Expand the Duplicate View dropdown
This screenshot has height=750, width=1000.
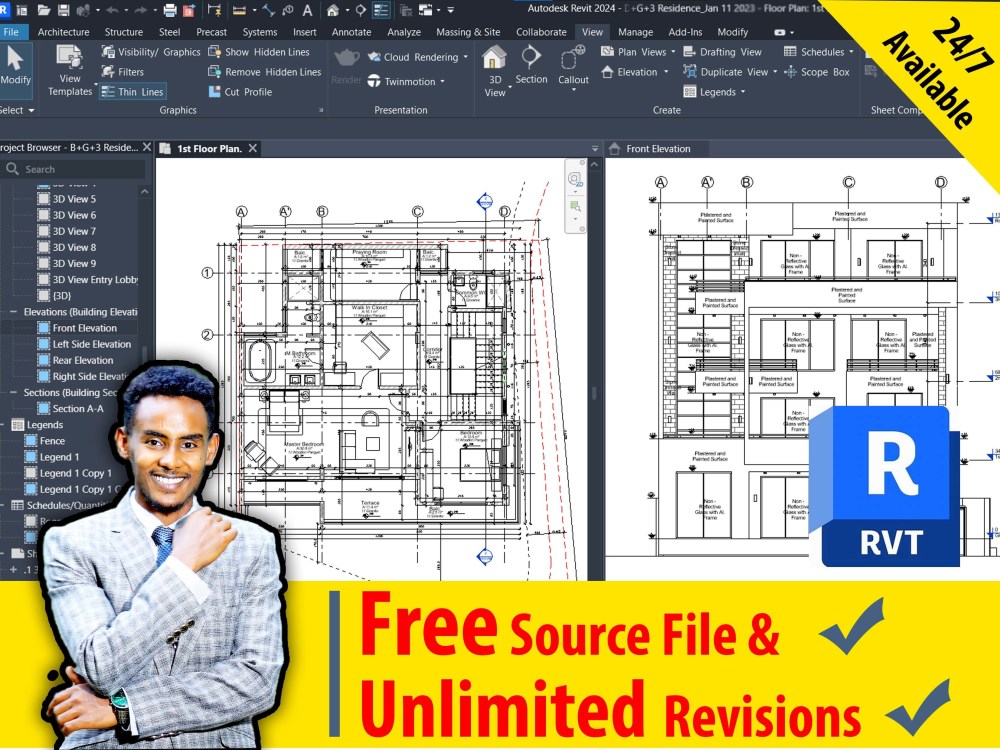point(776,72)
